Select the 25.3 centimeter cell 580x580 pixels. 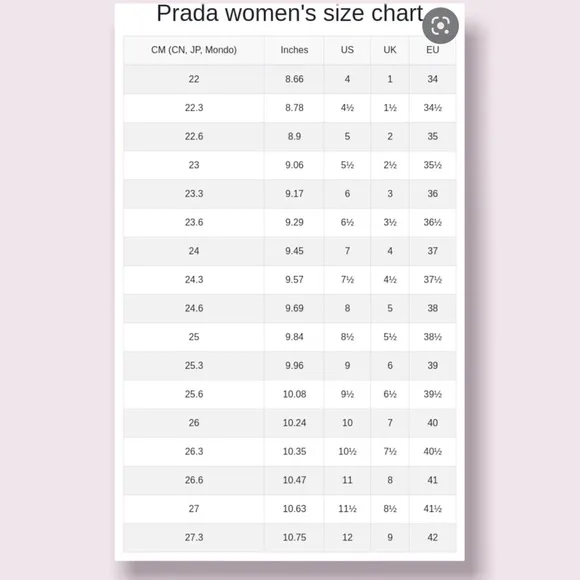(194, 365)
